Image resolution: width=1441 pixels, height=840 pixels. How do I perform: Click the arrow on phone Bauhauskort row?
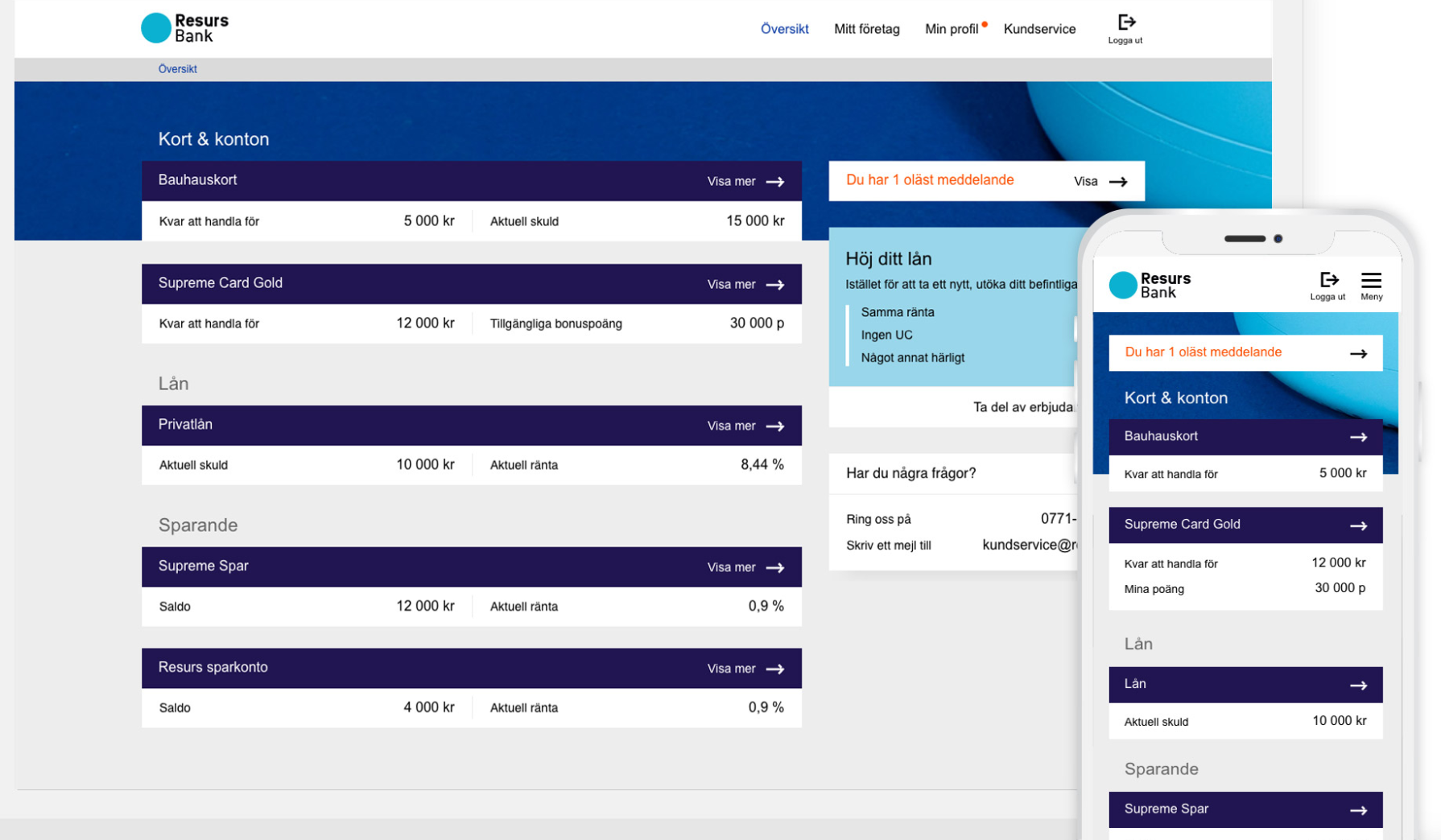1359,438
